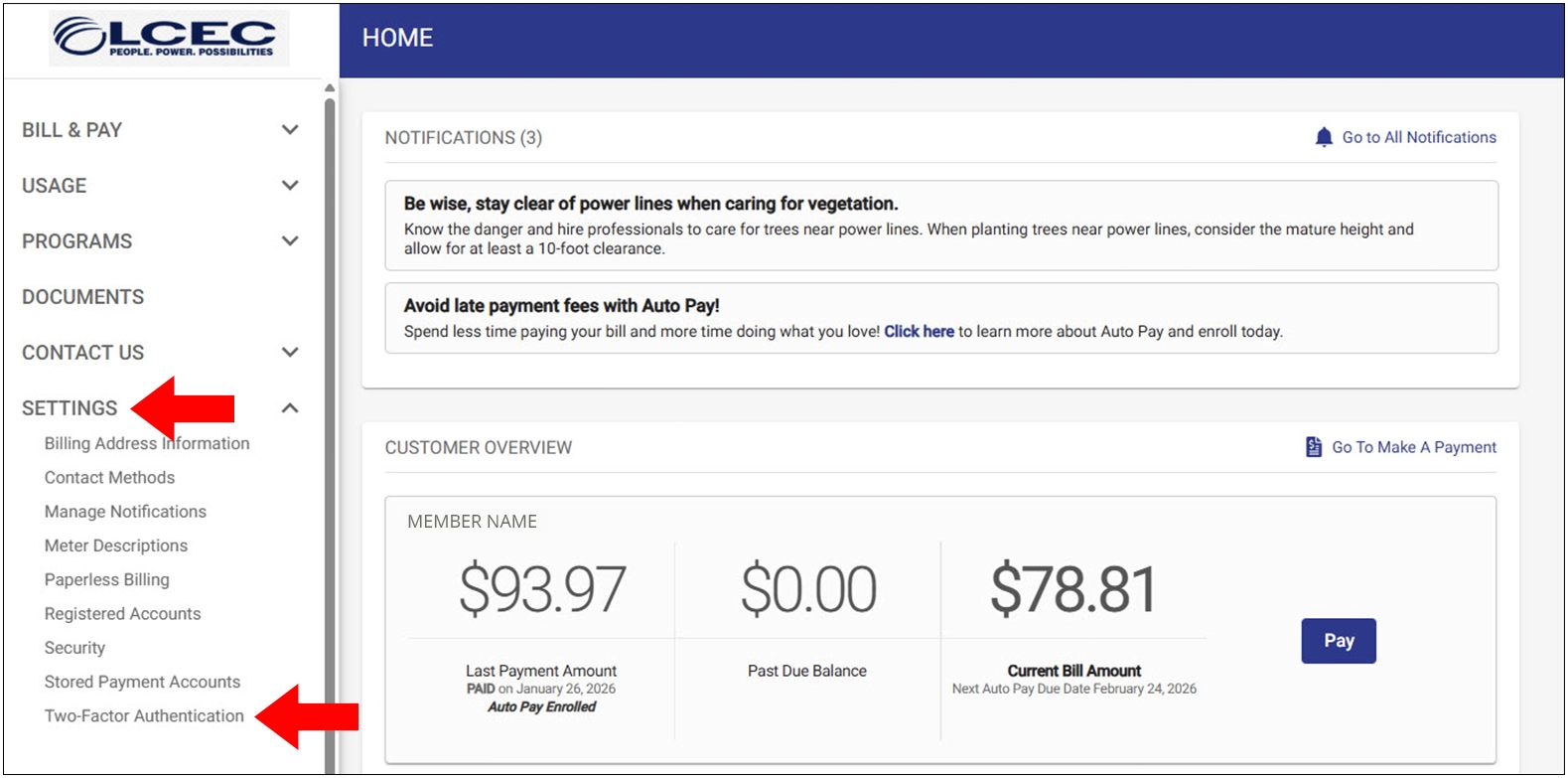Click the sidebar vertical scrollbar

click(x=330, y=427)
